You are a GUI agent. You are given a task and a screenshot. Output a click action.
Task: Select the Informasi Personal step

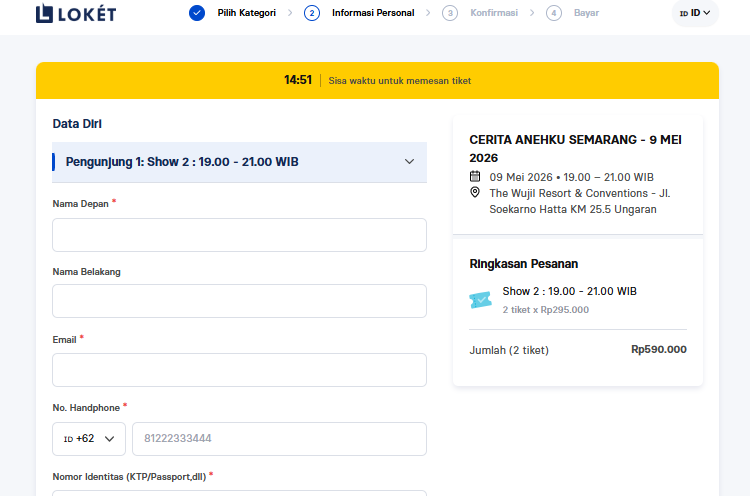[x=373, y=13]
